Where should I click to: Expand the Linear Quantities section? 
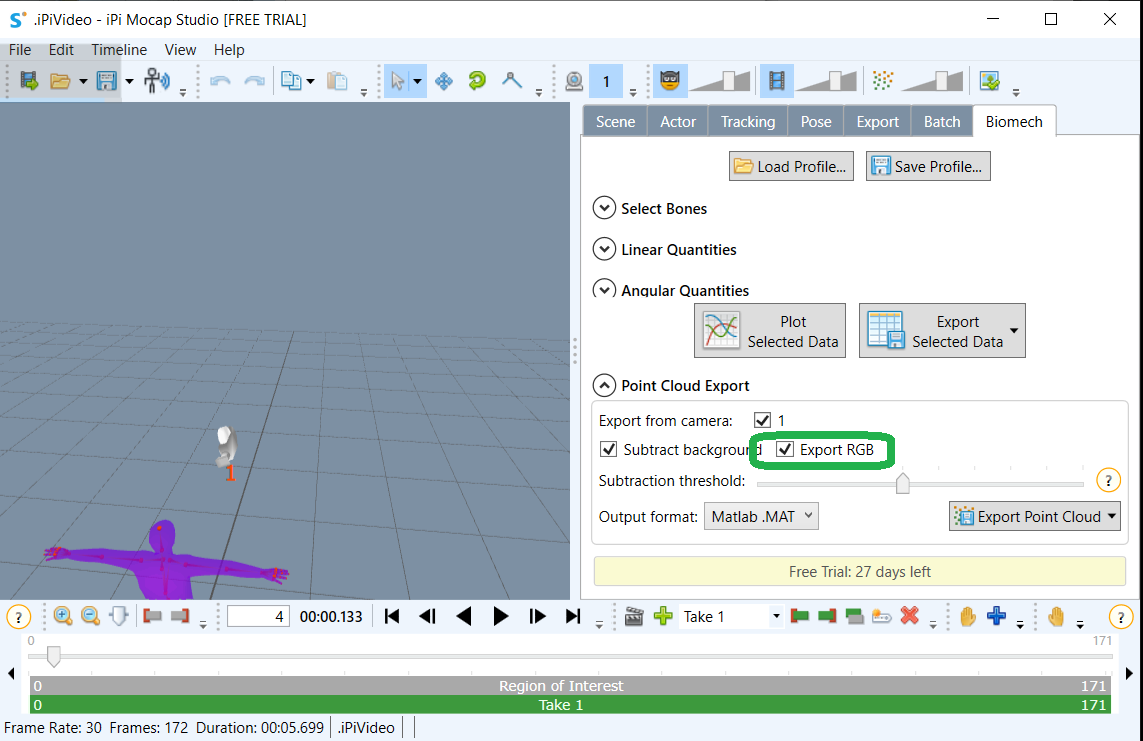(604, 249)
